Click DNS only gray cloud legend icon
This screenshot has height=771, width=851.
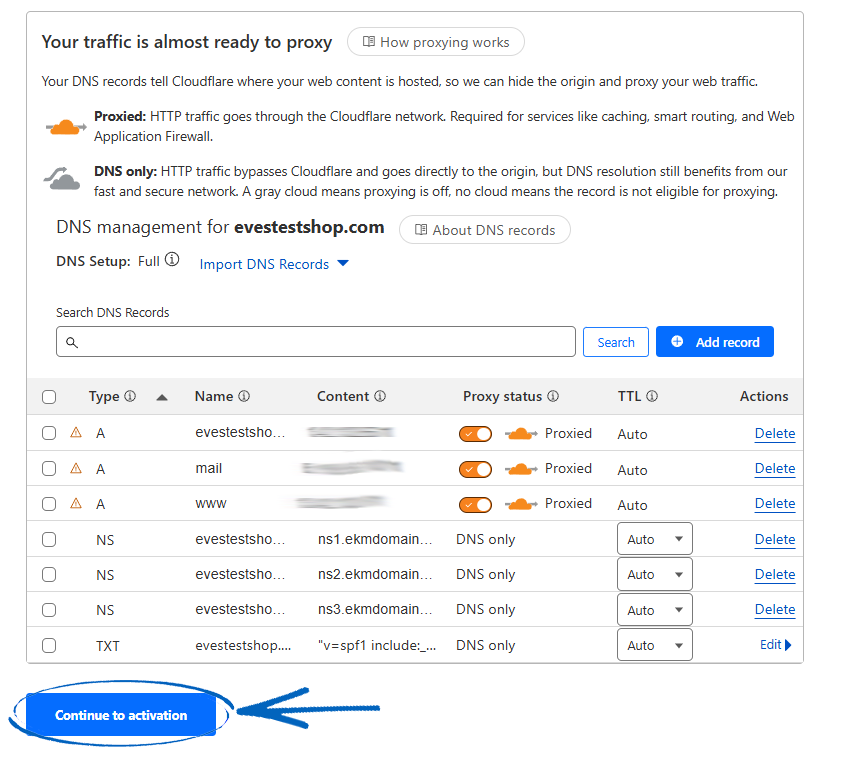[62, 179]
